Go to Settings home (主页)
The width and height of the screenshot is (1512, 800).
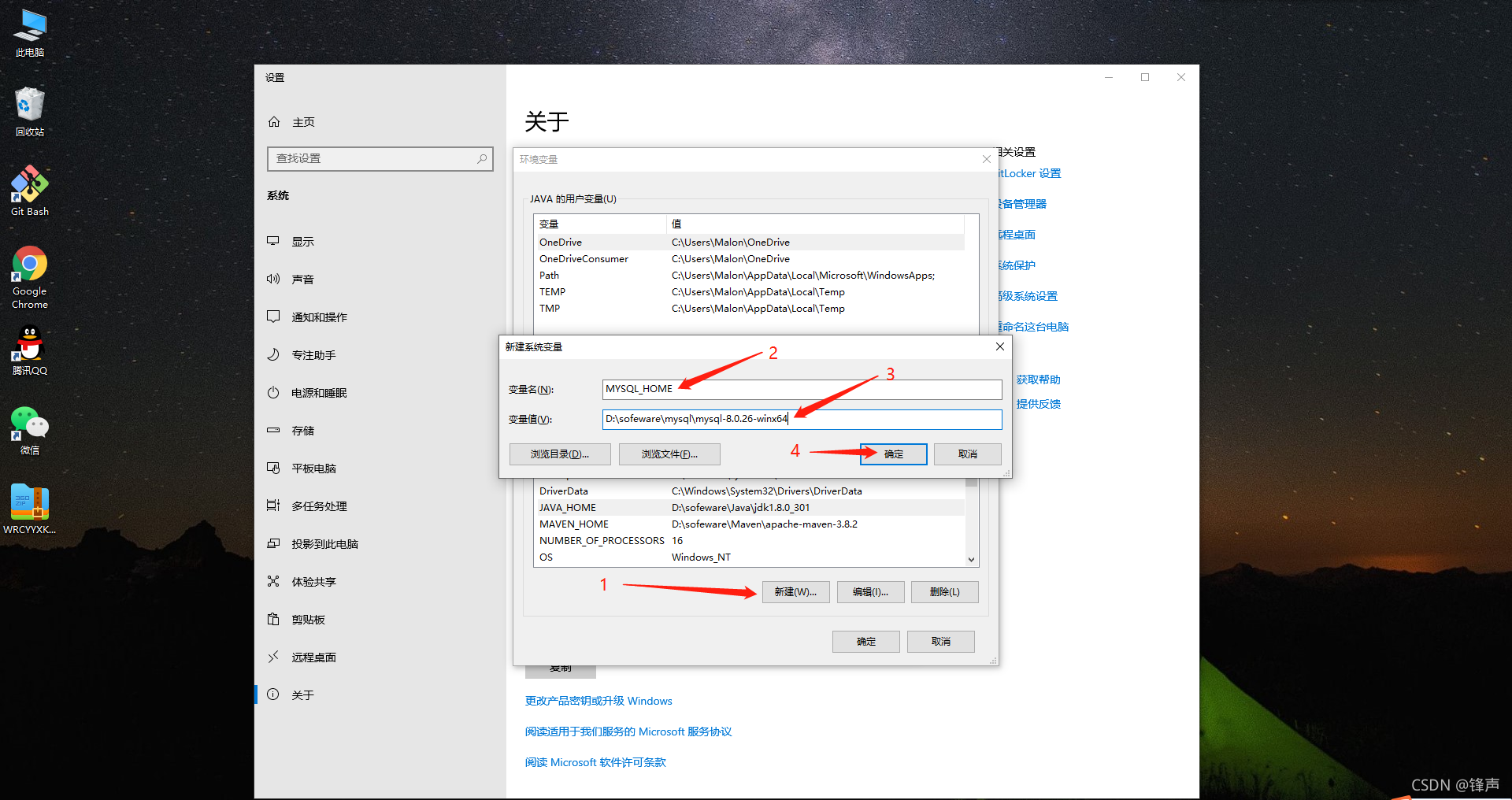point(292,122)
